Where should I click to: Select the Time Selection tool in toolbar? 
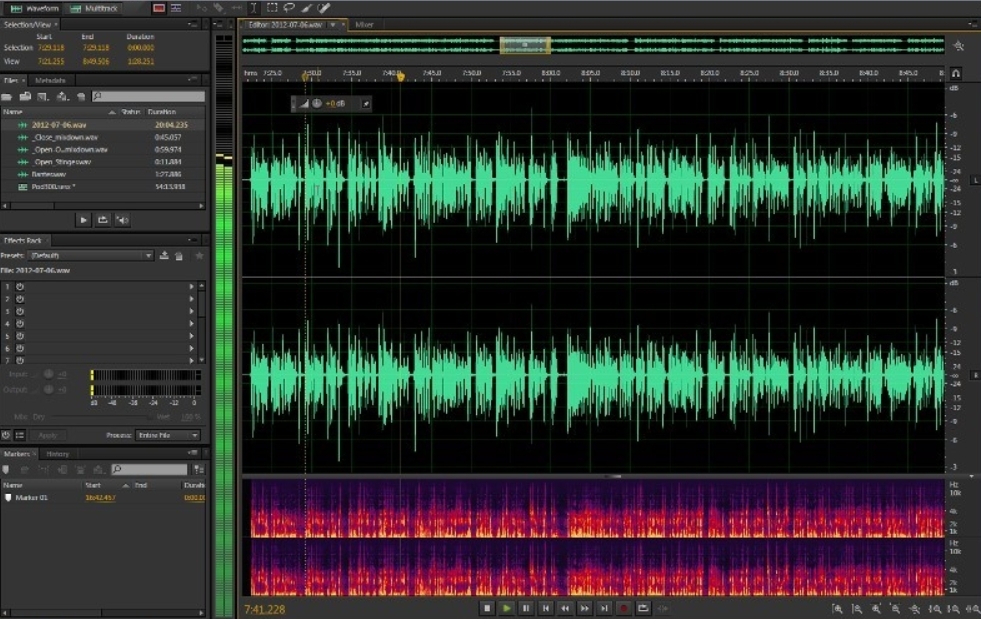tap(253, 8)
